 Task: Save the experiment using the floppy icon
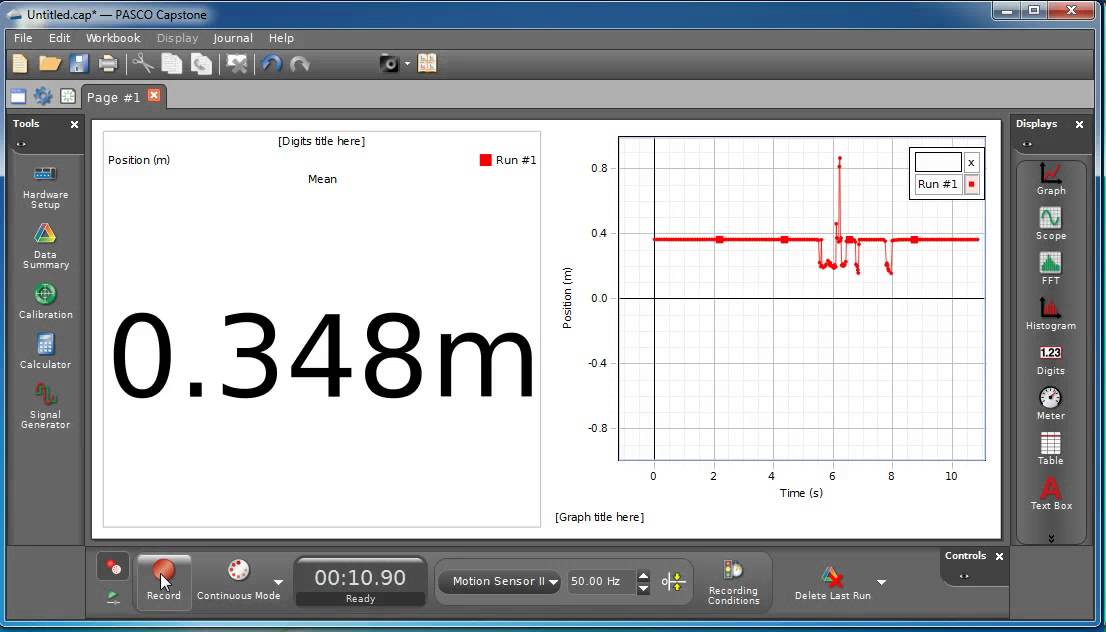(x=78, y=63)
